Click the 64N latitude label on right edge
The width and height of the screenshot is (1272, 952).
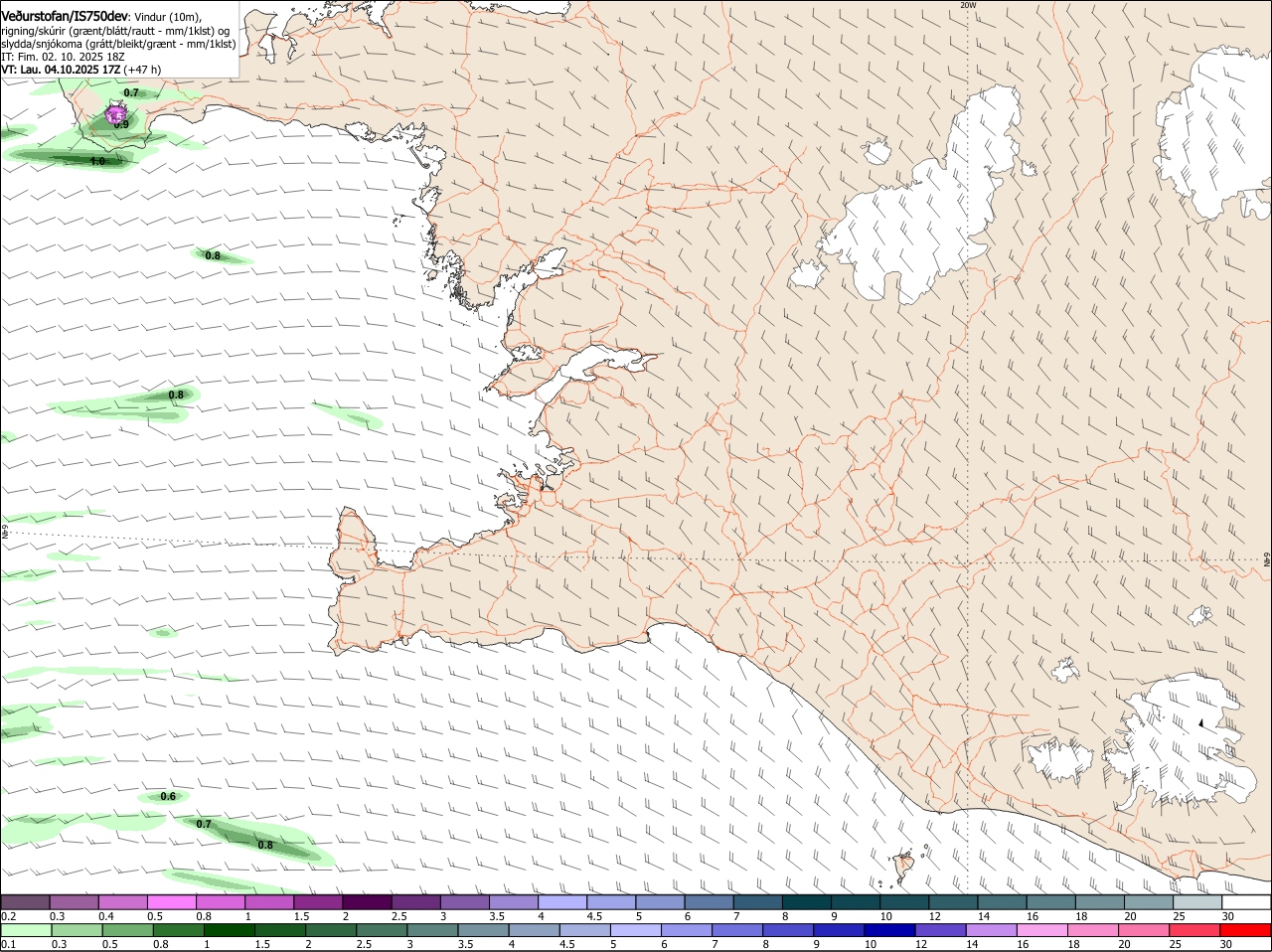tap(1267, 559)
